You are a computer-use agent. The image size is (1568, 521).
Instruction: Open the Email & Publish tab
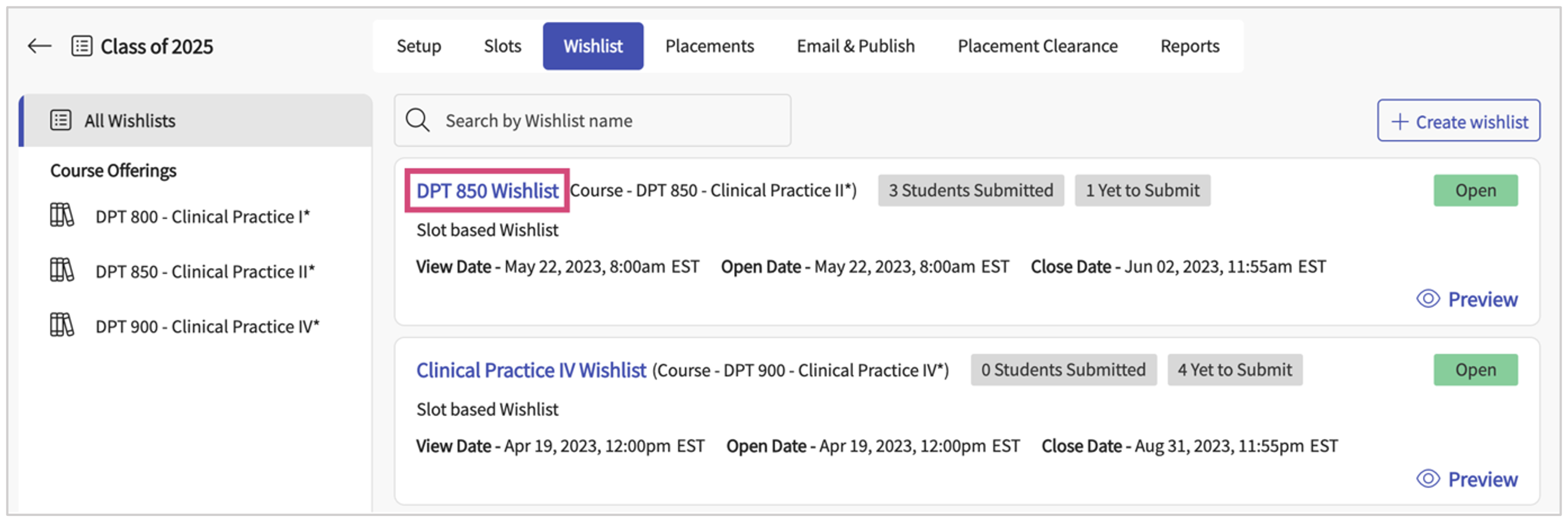pyautogui.click(x=855, y=46)
